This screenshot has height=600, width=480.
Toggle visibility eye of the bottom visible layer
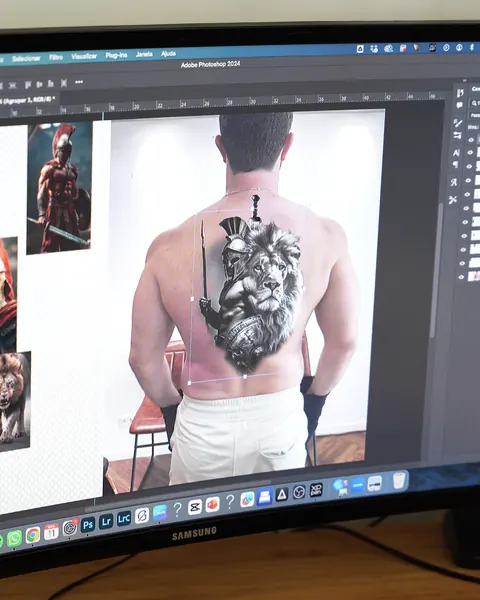coord(461,277)
